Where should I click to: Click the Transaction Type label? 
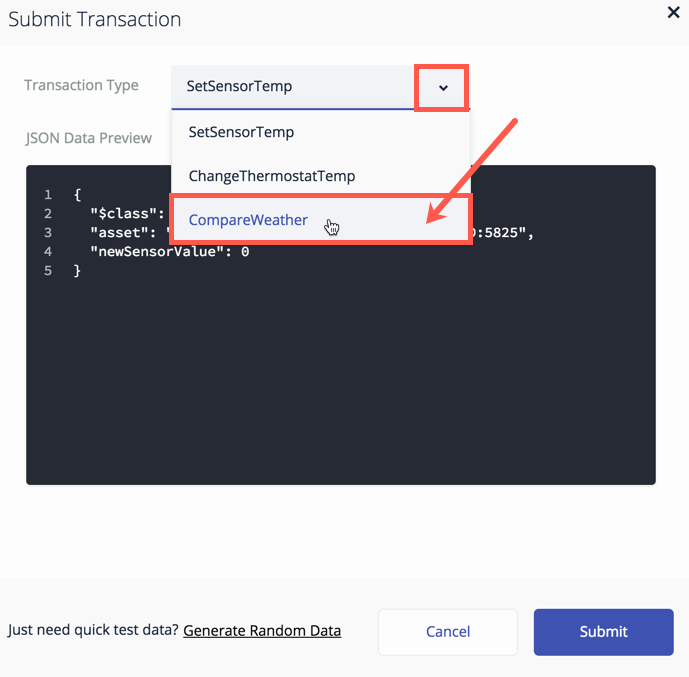[81, 85]
